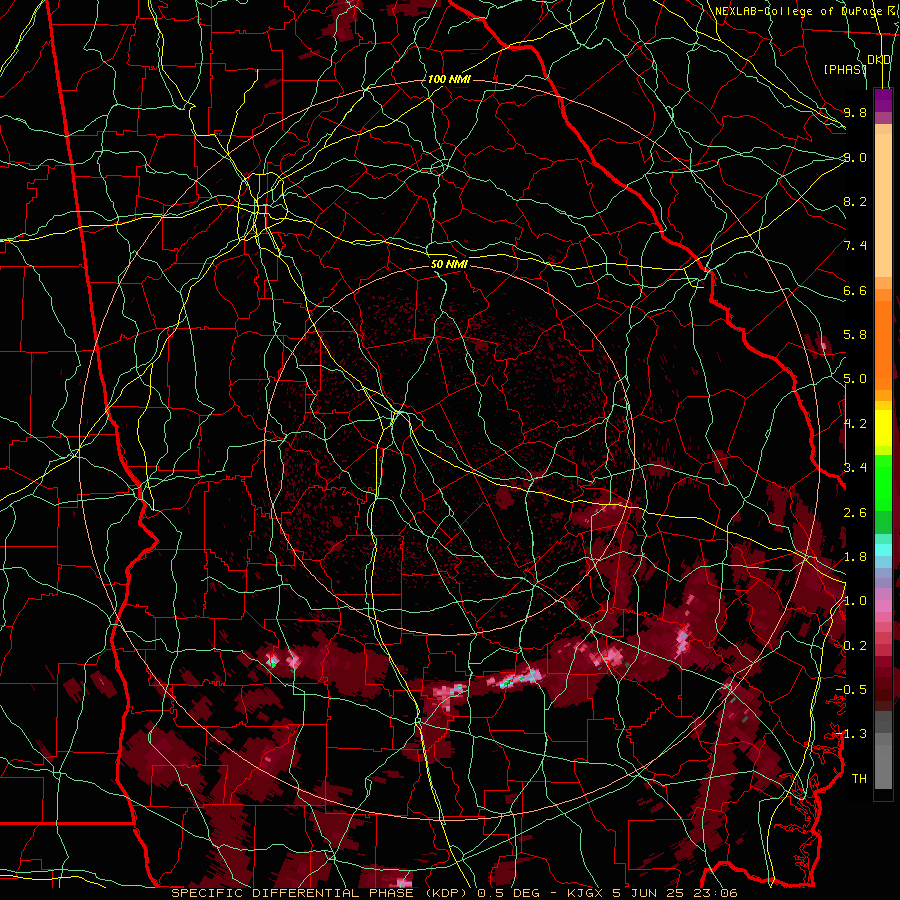Image resolution: width=900 pixels, height=900 pixels.
Task: Click the -1.3 value on the color scale
Action: pos(851,734)
